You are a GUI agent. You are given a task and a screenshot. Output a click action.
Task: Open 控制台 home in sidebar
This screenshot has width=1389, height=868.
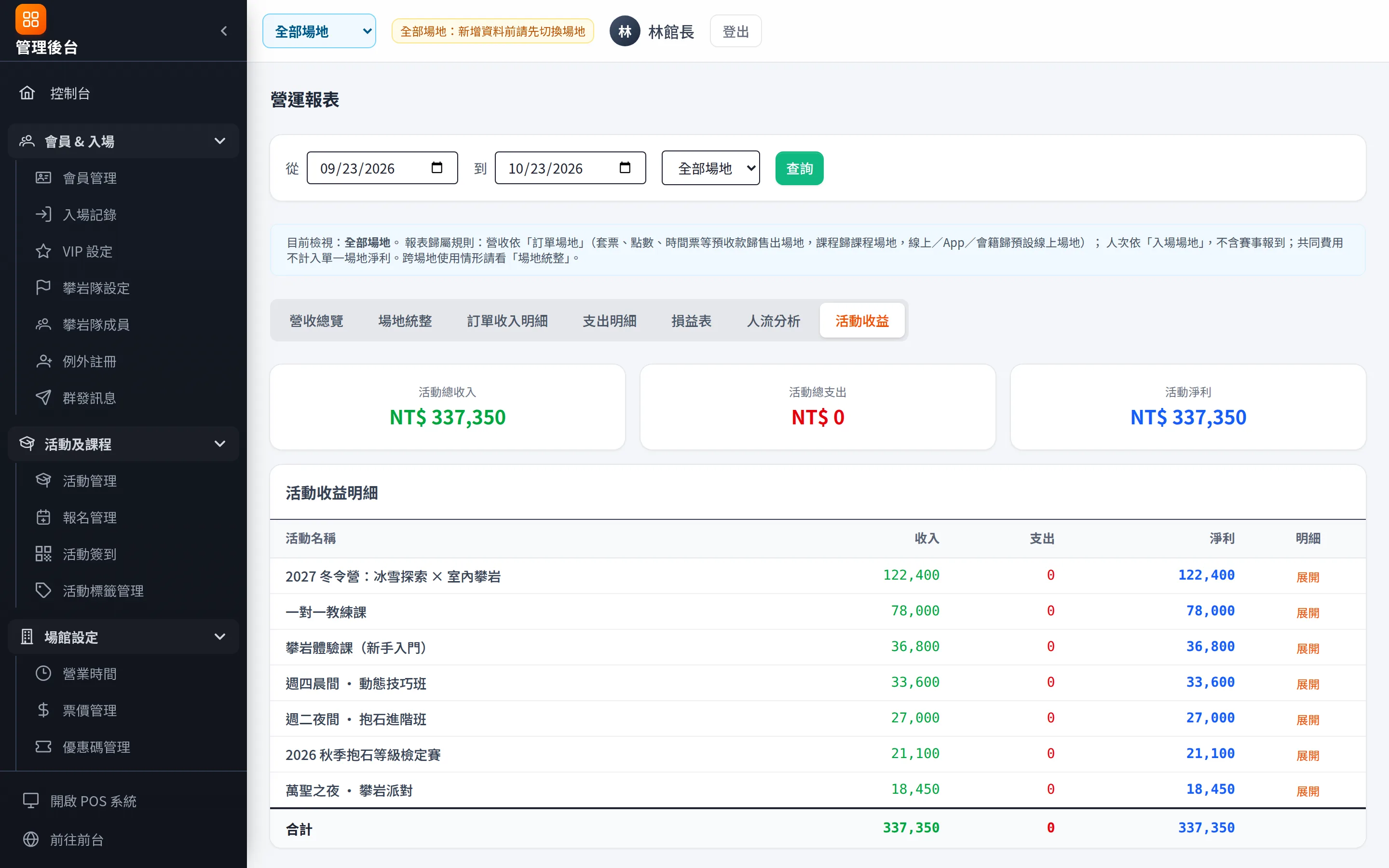point(123,93)
